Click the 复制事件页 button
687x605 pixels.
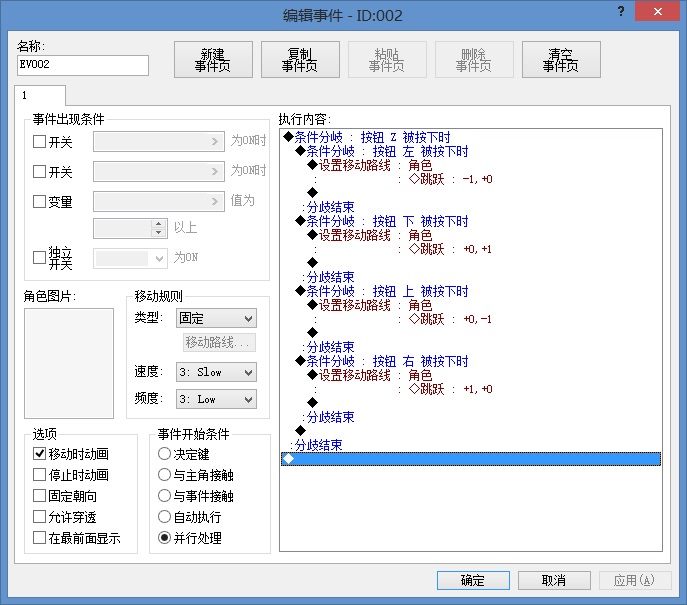300,60
